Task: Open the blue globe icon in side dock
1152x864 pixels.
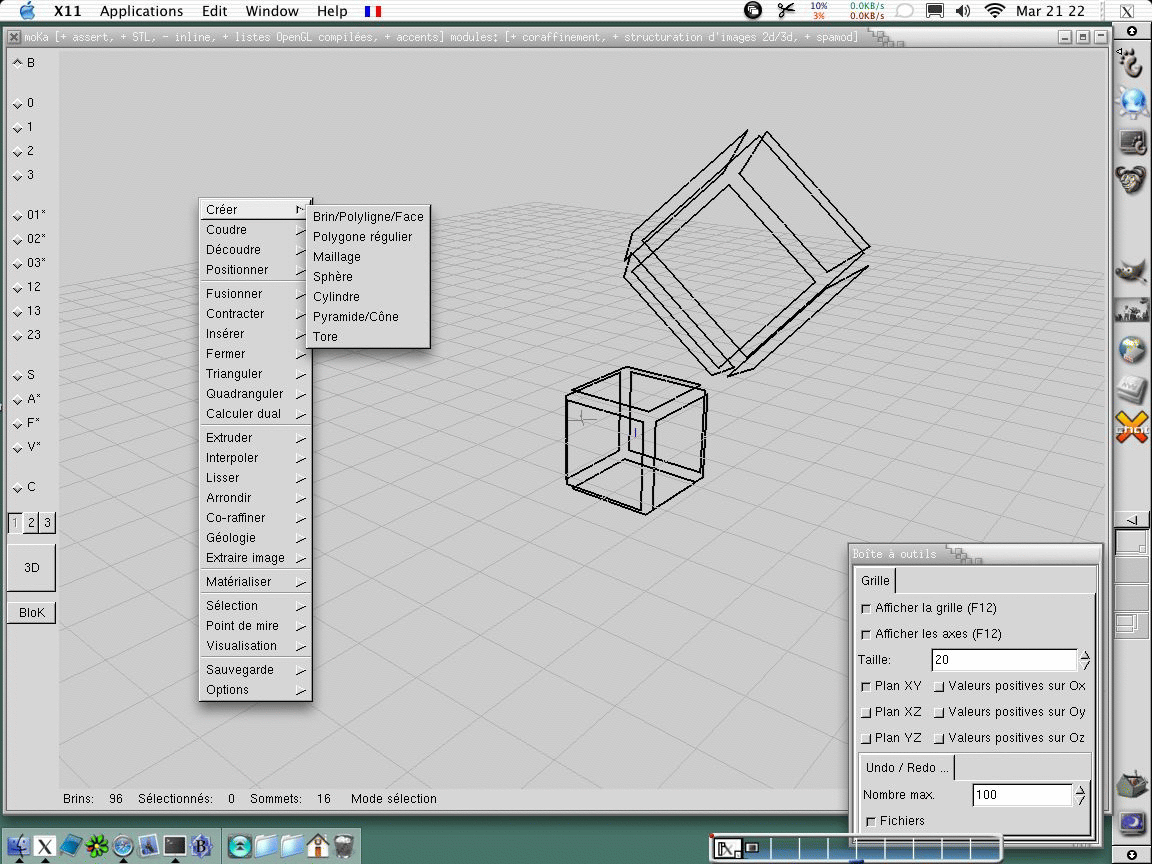Action: click(x=1131, y=101)
